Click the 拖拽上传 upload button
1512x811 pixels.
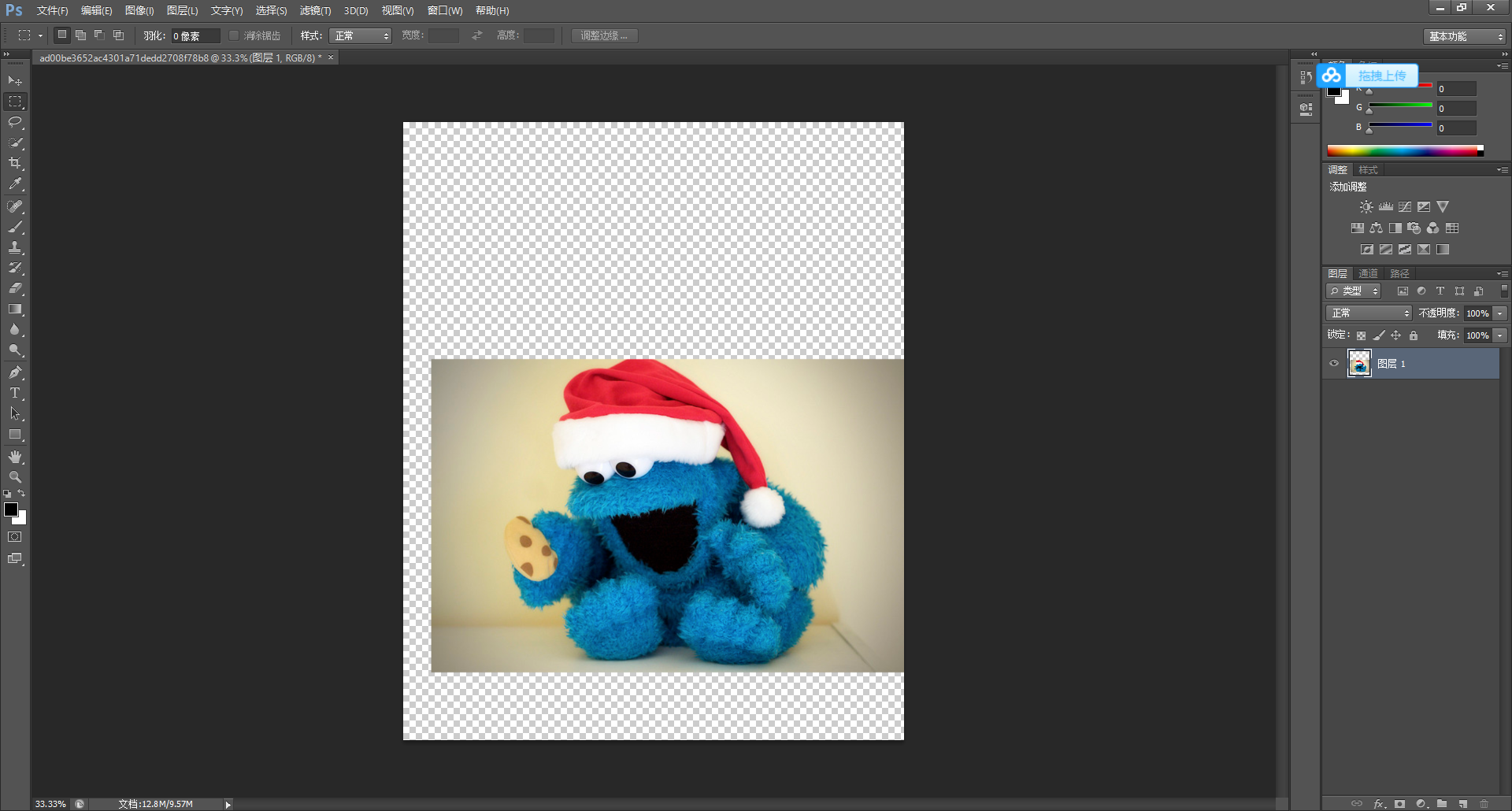click(1367, 76)
